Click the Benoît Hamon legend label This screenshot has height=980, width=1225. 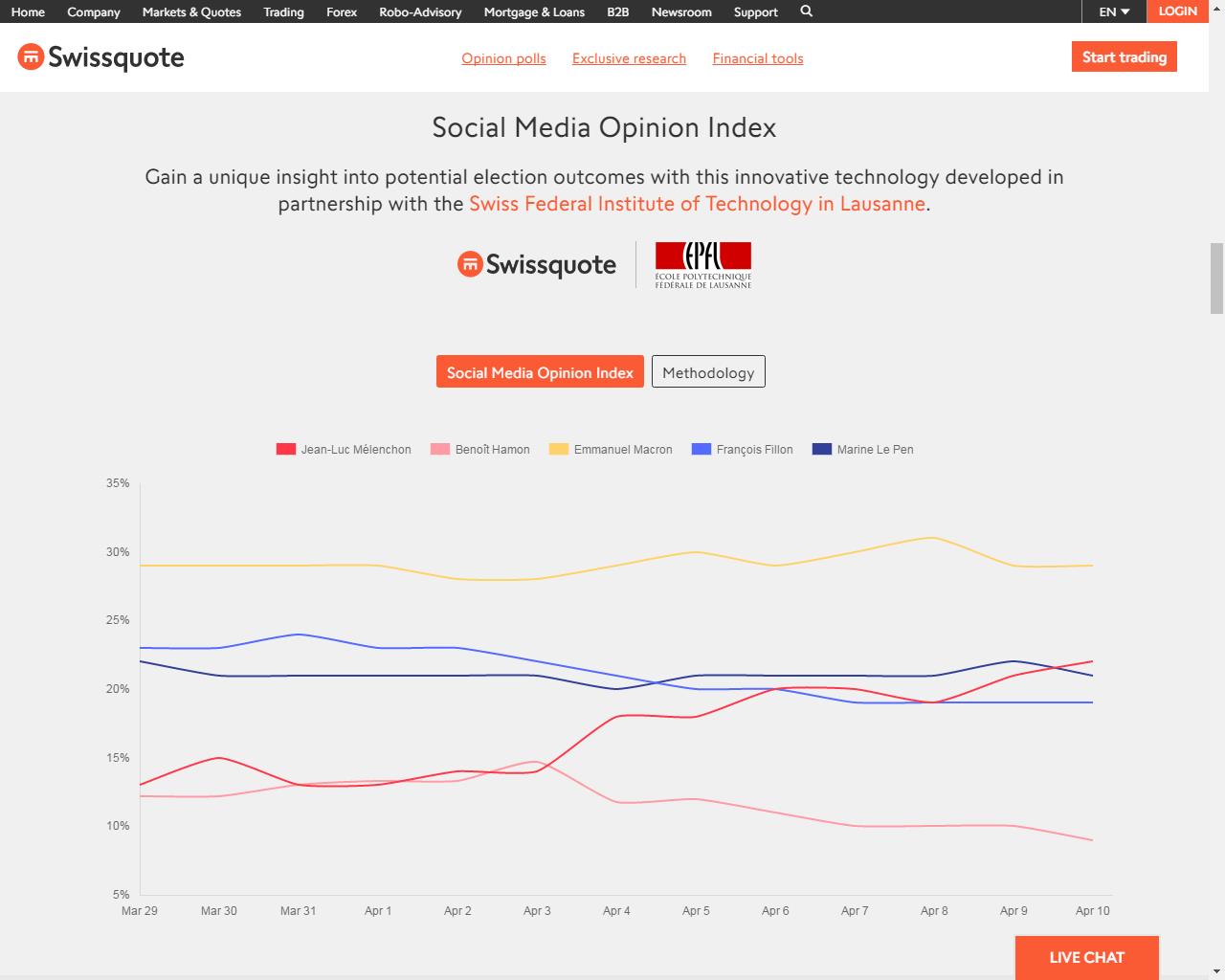coord(492,450)
